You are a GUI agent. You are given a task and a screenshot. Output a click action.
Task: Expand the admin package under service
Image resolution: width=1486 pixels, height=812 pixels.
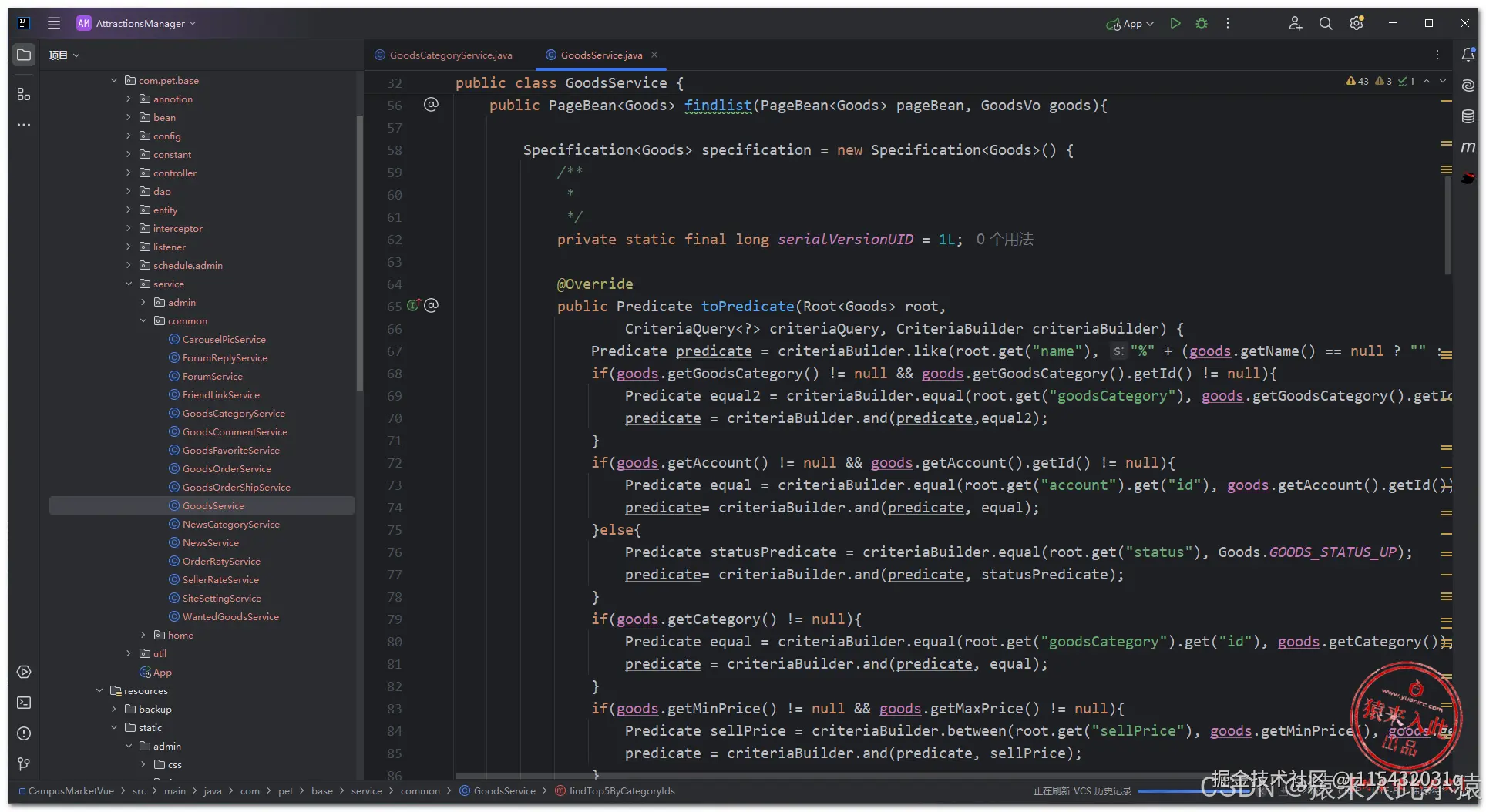tap(143, 302)
